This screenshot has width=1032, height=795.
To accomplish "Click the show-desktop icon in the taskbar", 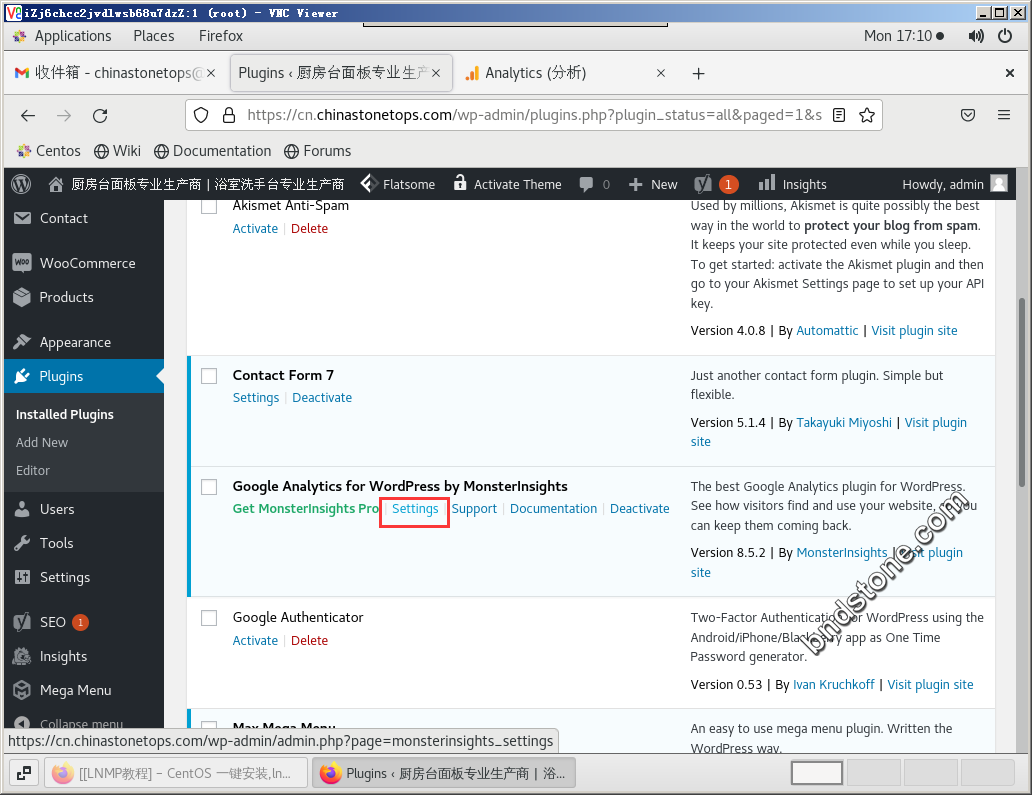I will [x=24, y=773].
